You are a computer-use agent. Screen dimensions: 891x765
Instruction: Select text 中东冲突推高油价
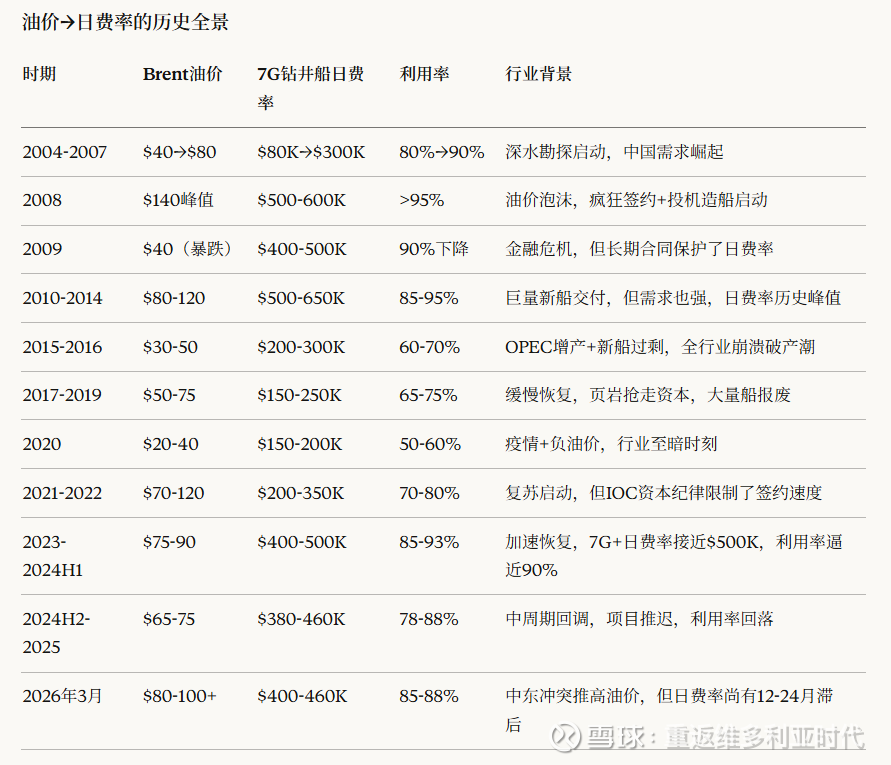[x=572, y=696]
